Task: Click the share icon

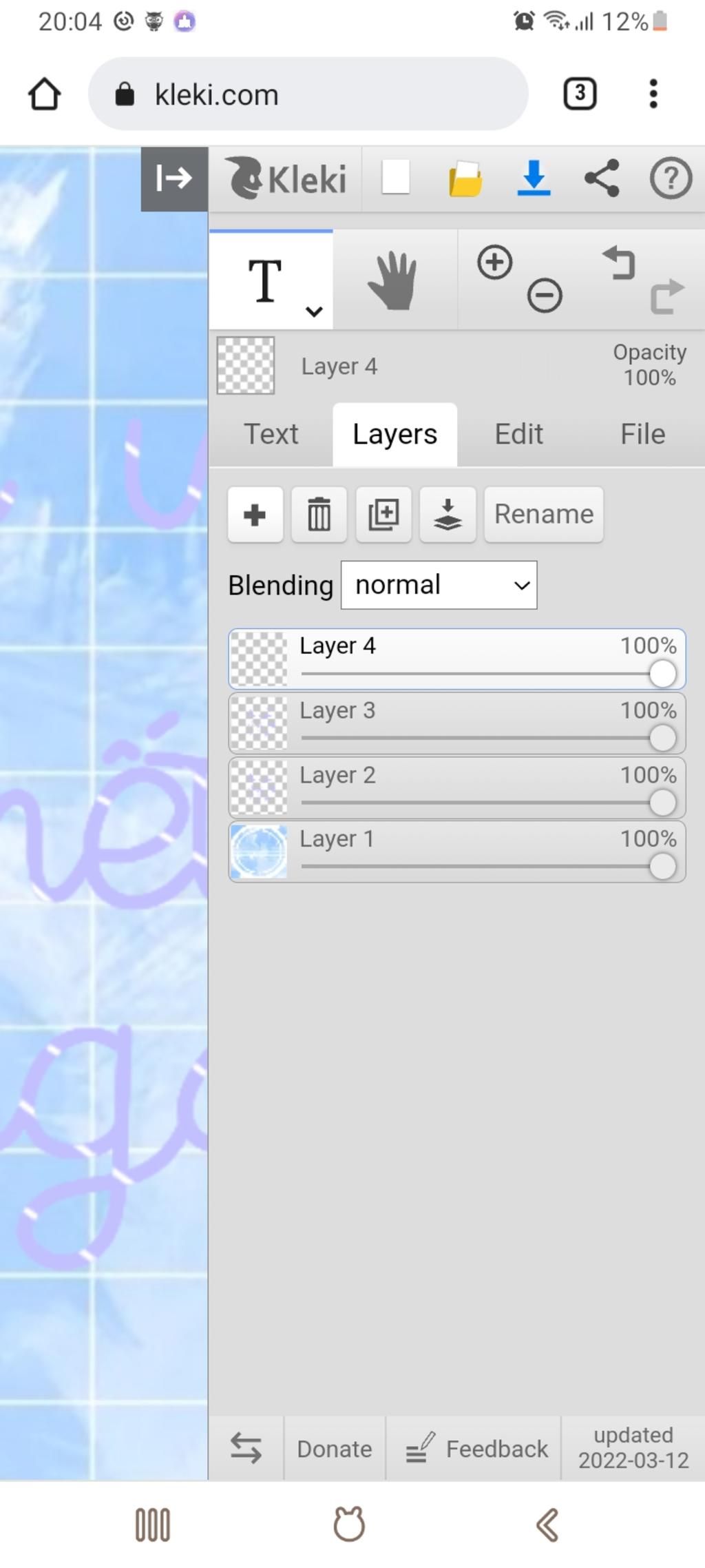Action: [x=602, y=178]
